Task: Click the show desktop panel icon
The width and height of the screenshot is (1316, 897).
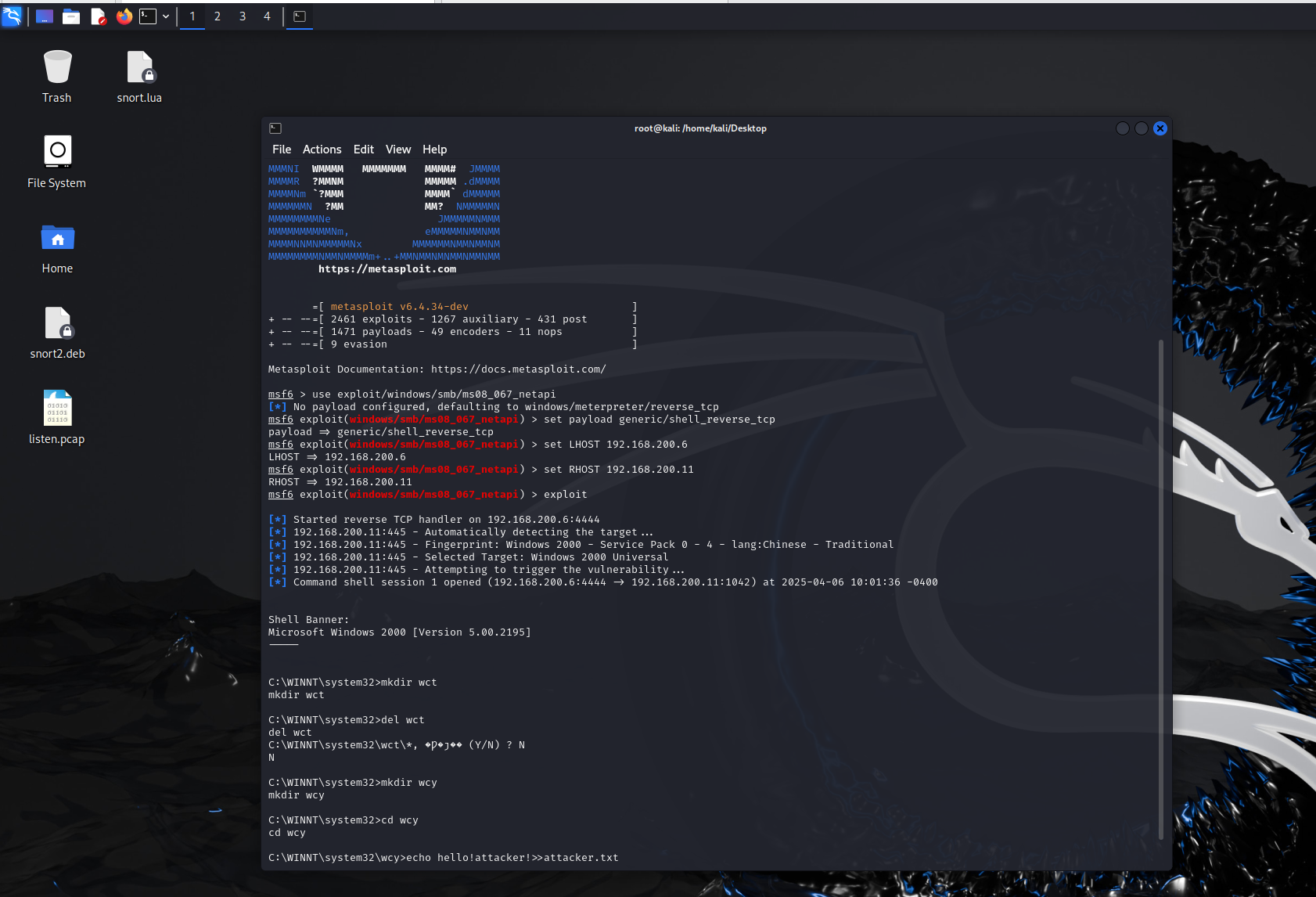Action: point(45,16)
